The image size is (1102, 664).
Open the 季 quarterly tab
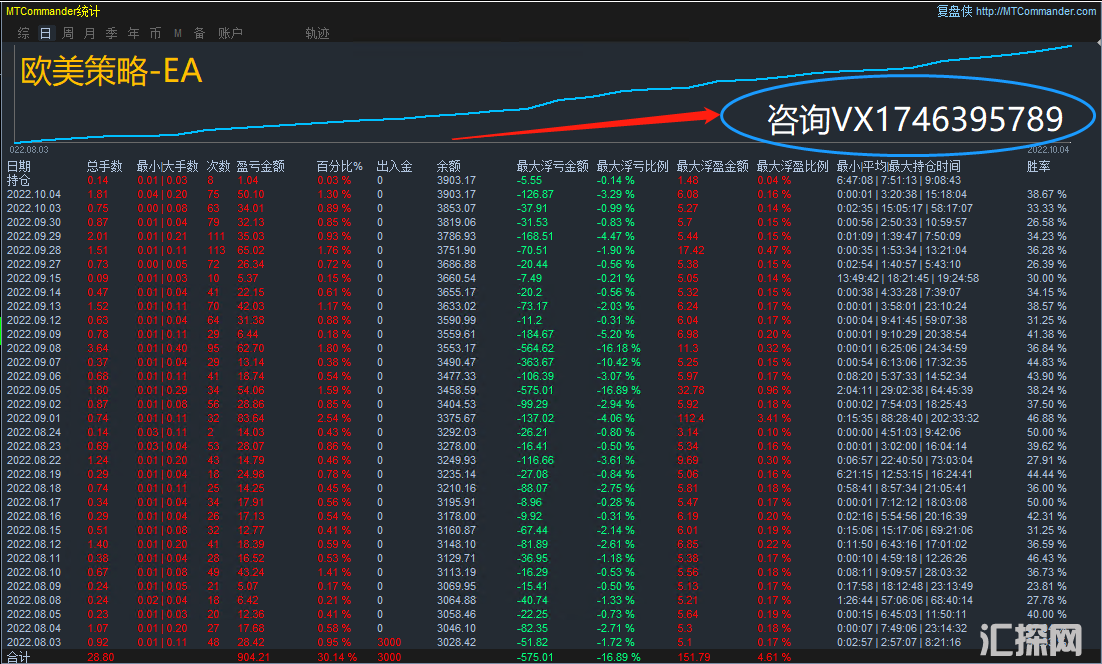(112, 33)
